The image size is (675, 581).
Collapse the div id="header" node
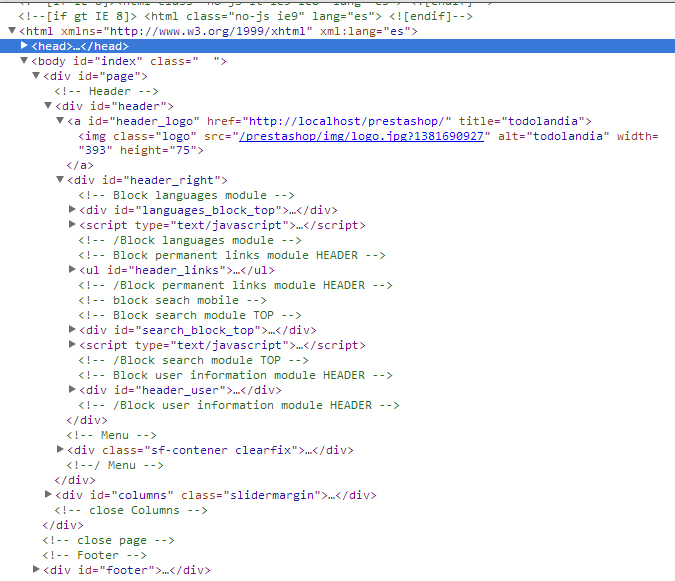pyautogui.click(x=48, y=105)
